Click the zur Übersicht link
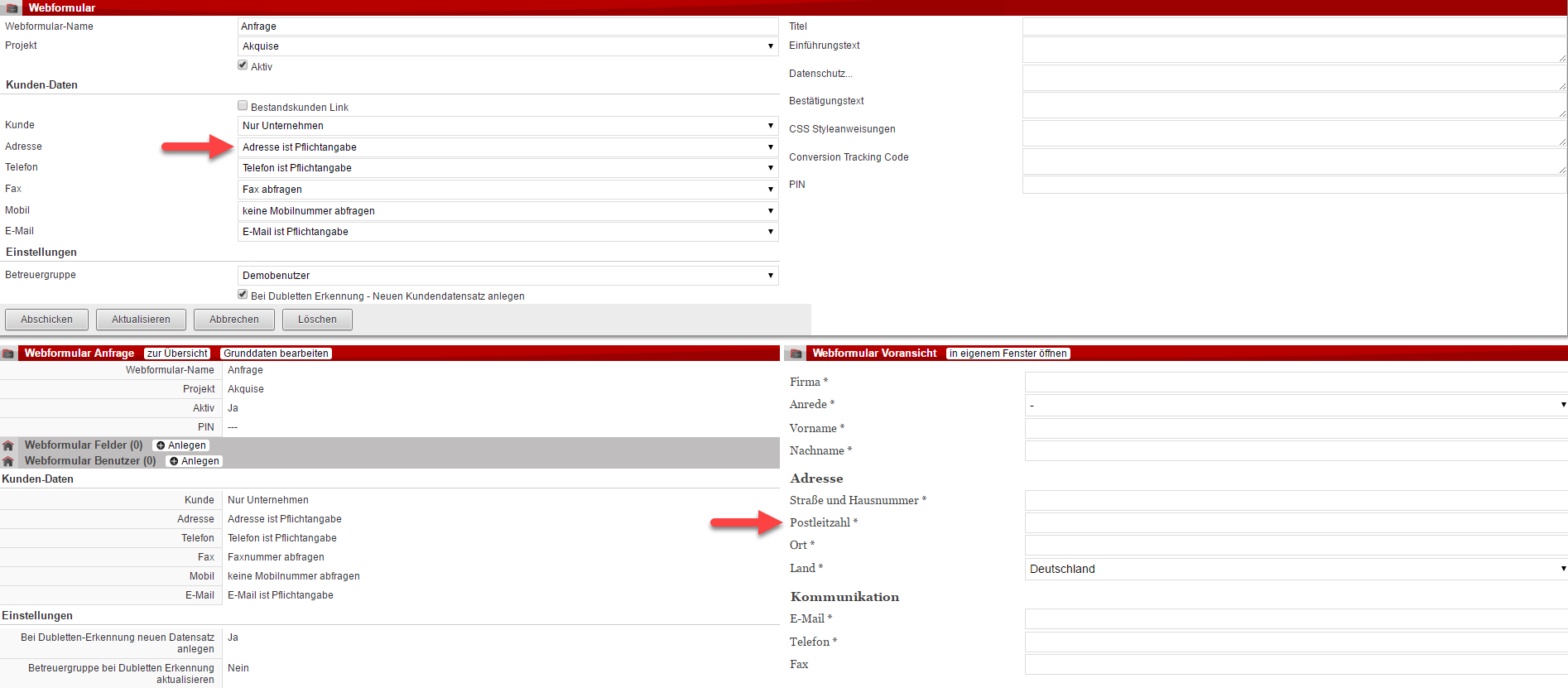1568x688 pixels. click(177, 354)
